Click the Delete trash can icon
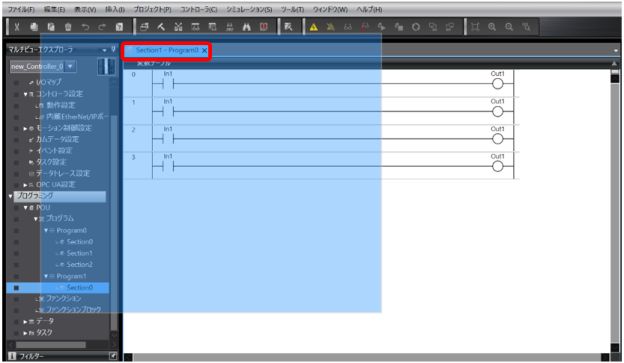624x363 pixels. [x=68, y=27]
